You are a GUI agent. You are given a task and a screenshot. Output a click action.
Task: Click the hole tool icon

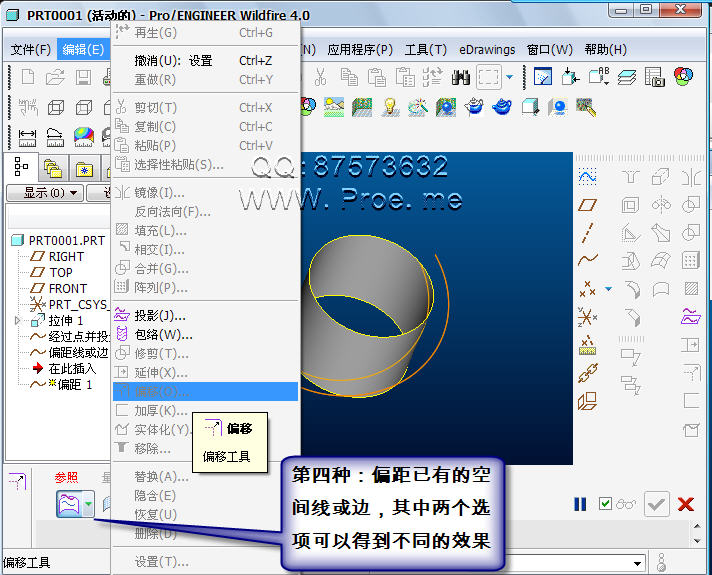pyautogui.click(x=630, y=177)
